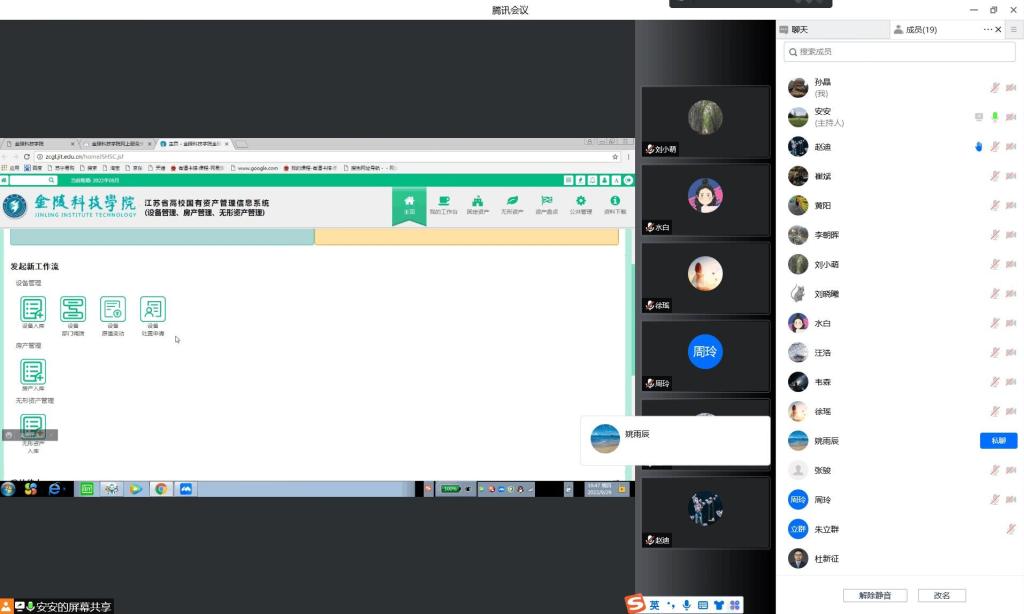Click 黄阳's avatar in the member list
This screenshot has height=614, width=1024.
798,206
